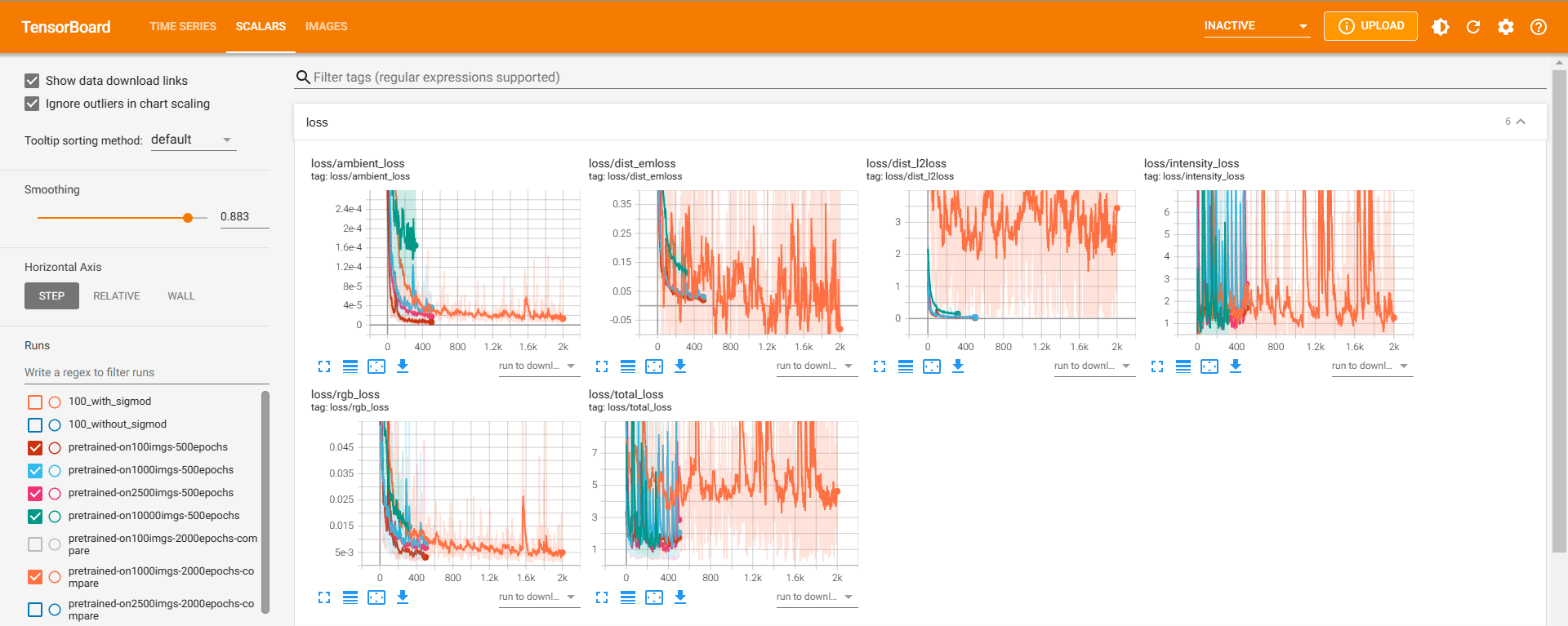Set horizontal axis to RELATIVE
The width and height of the screenshot is (1568, 626).
117,295
